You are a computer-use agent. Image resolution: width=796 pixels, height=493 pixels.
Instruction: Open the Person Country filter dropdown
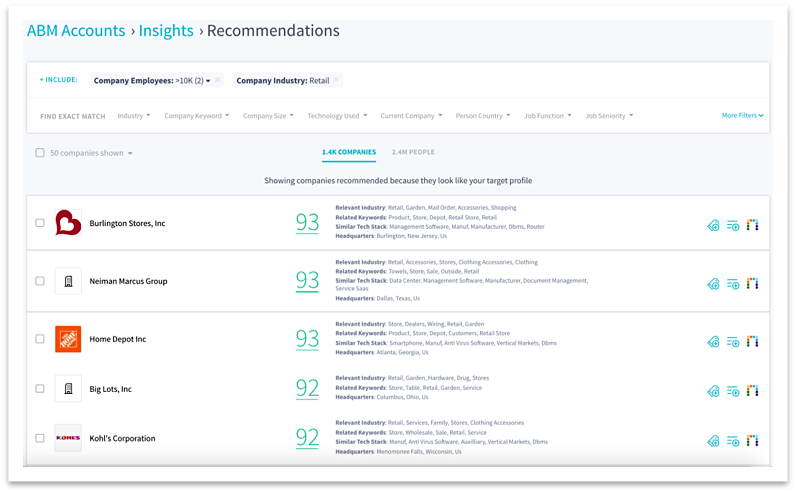tap(483, 116)
